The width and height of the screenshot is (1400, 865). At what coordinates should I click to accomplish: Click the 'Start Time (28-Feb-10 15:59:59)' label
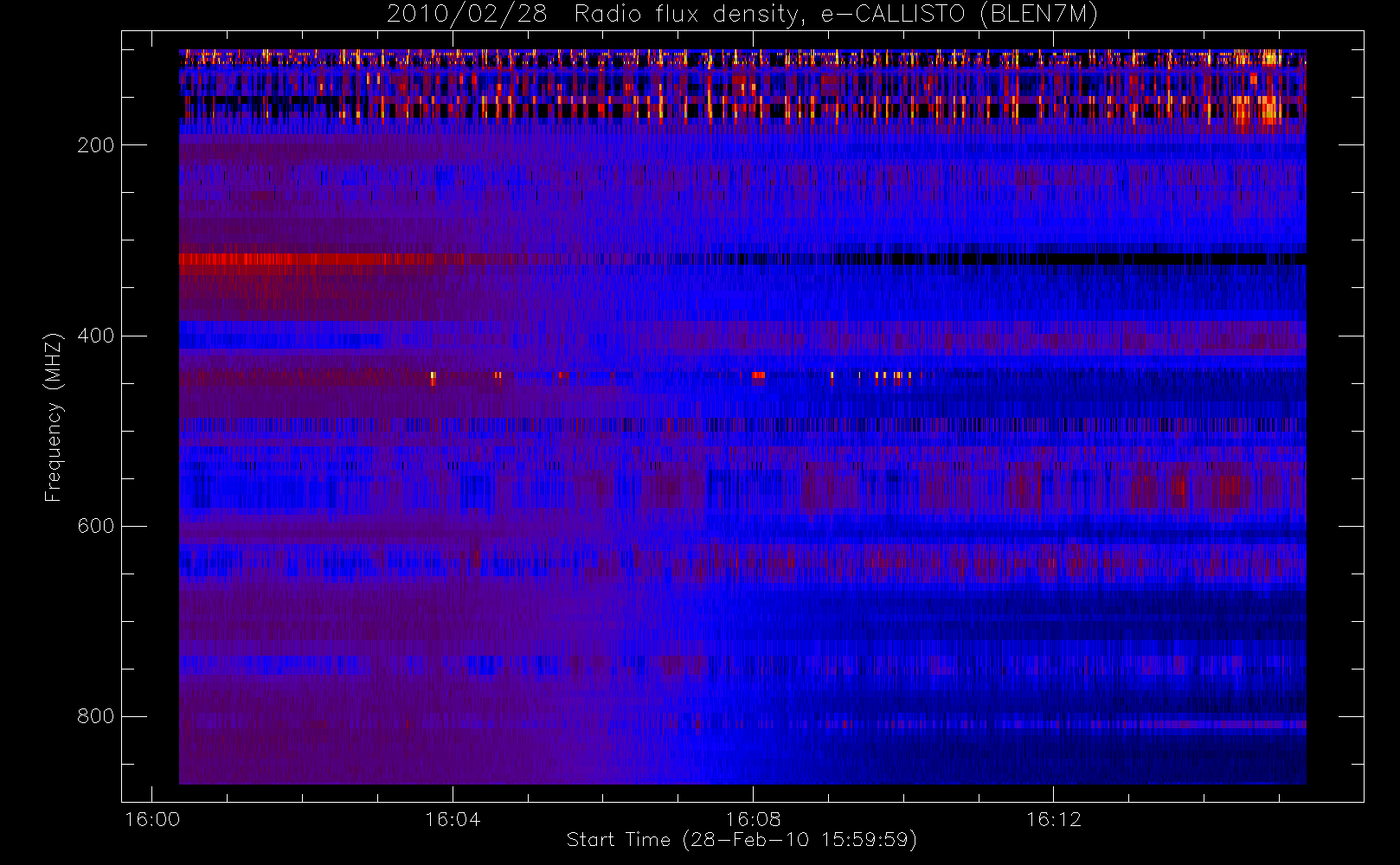[742, 840]
